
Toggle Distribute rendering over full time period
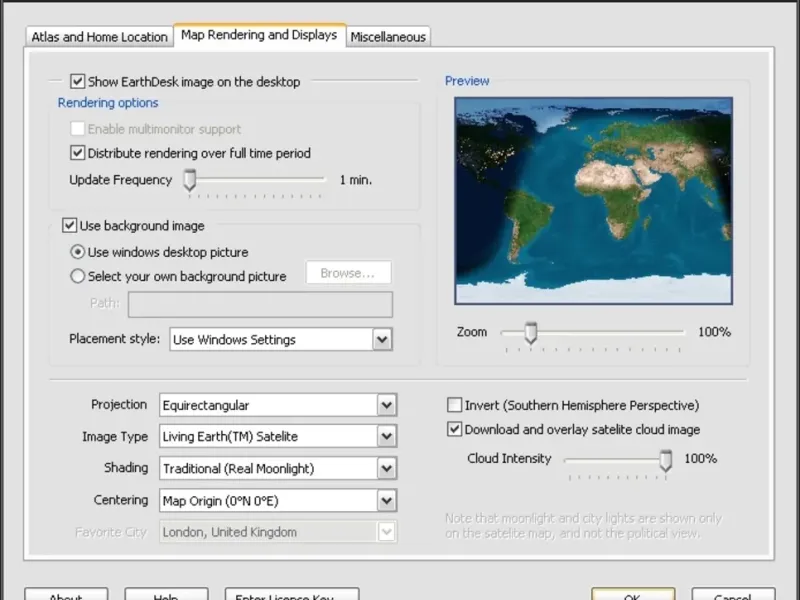tap(78, 153)
